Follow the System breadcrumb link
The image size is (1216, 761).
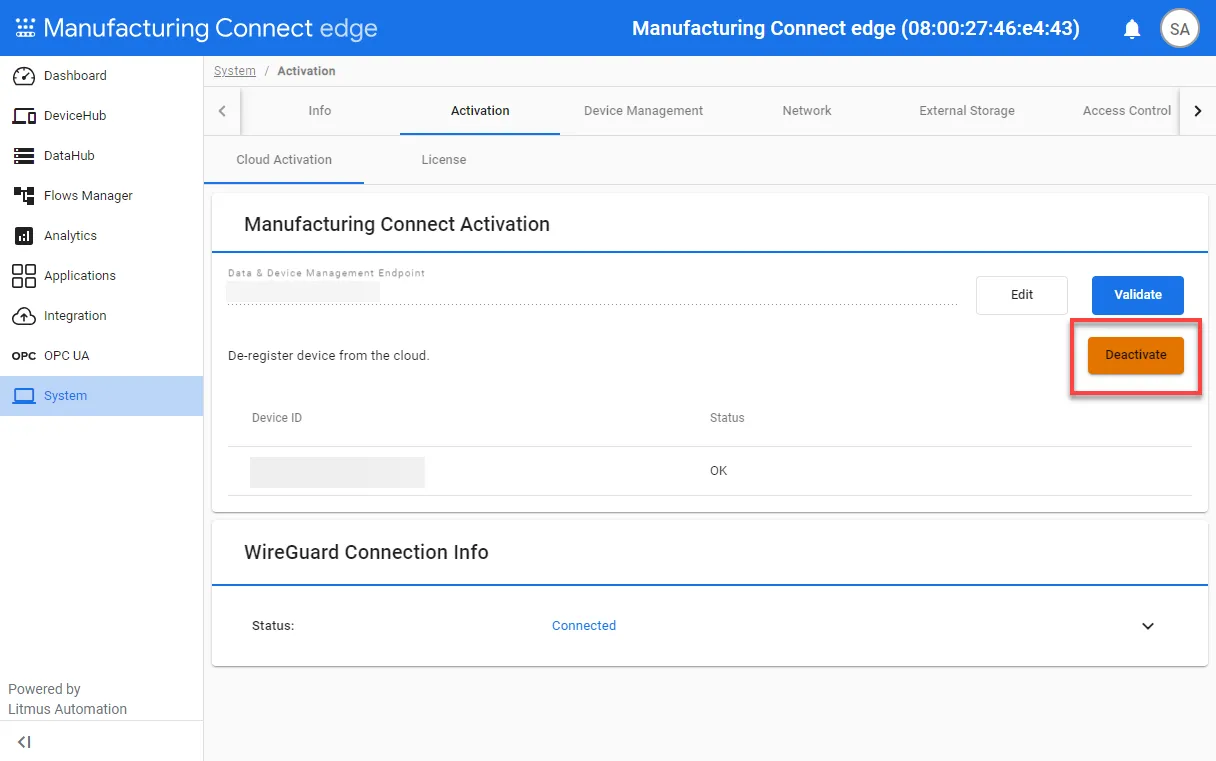coord(235,71)
